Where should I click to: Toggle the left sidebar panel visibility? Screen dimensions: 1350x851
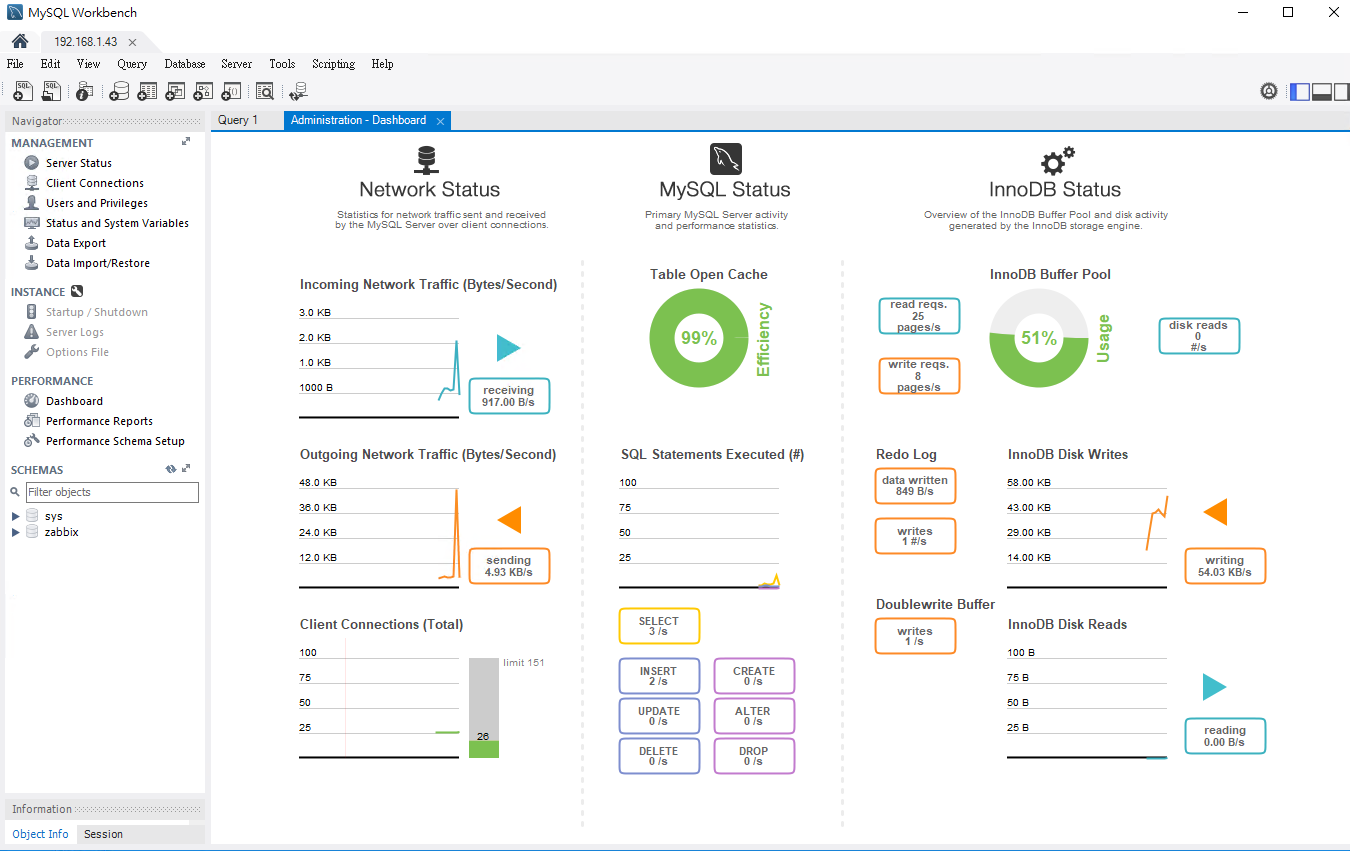tap(1300, 92)
